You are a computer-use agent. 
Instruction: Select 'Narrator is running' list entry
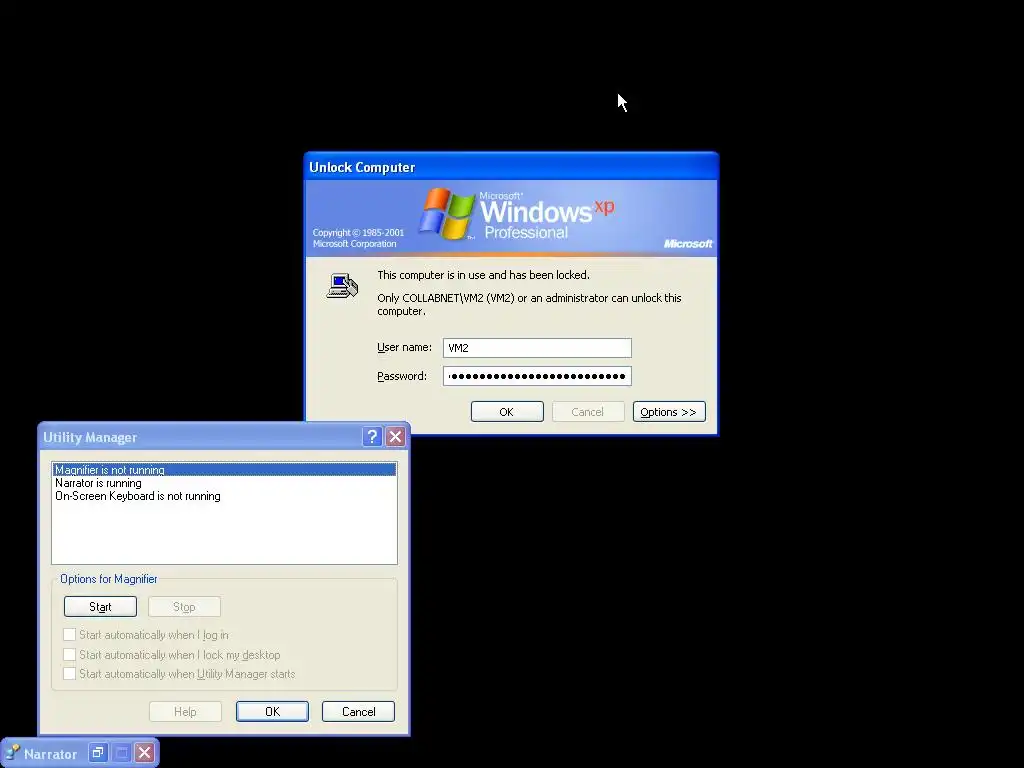pyautogui.click(x=224, y=483)
